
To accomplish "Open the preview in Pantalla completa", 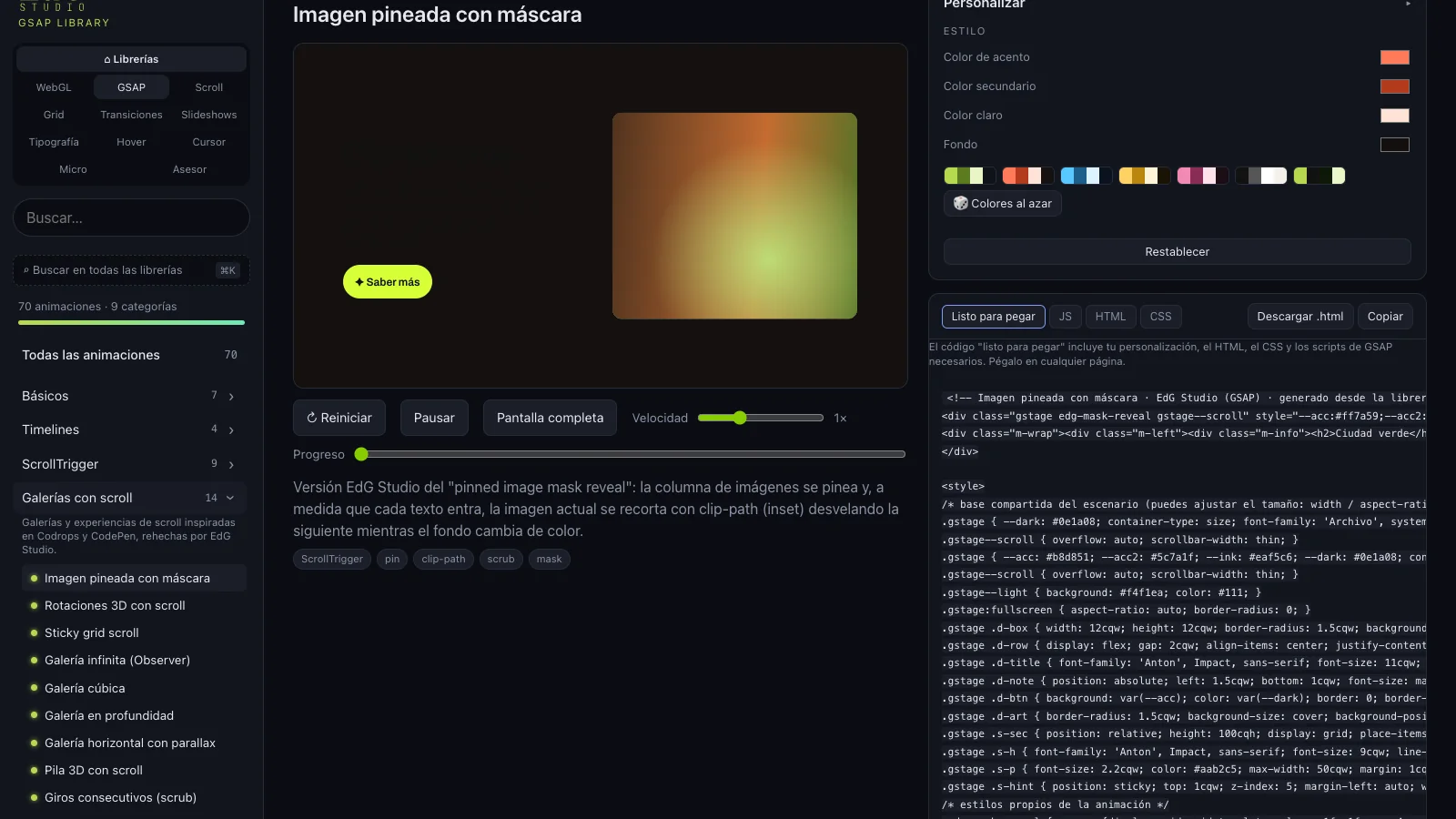I will coord(550,418).
